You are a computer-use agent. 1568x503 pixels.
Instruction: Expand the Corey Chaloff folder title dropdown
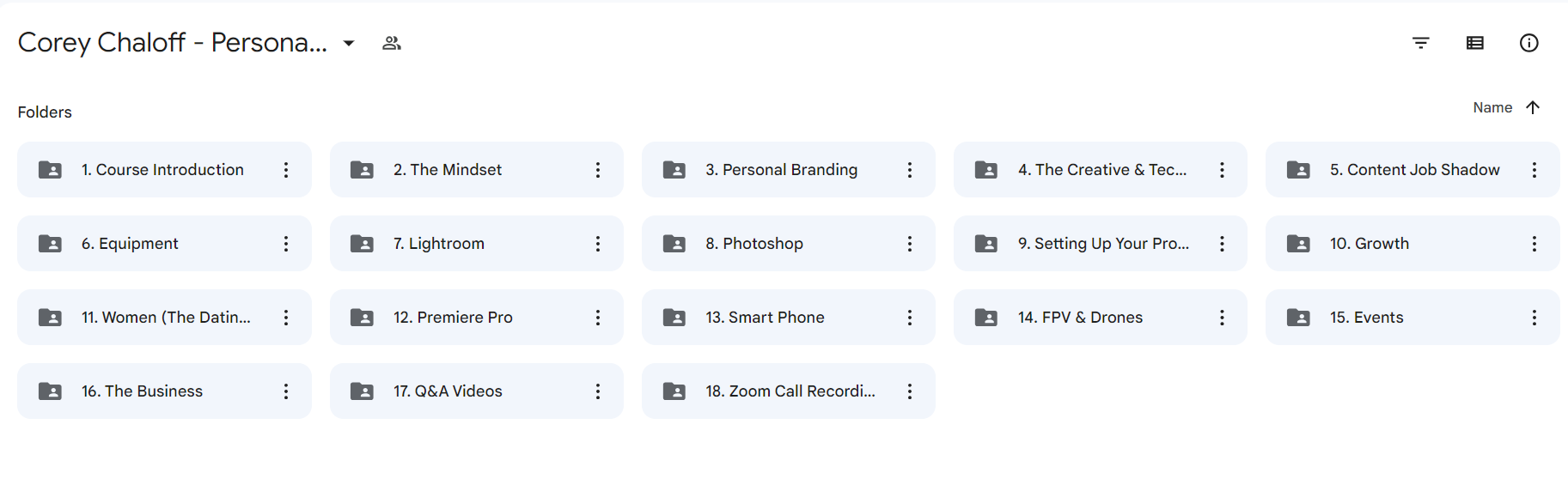[x=349, y=43]
